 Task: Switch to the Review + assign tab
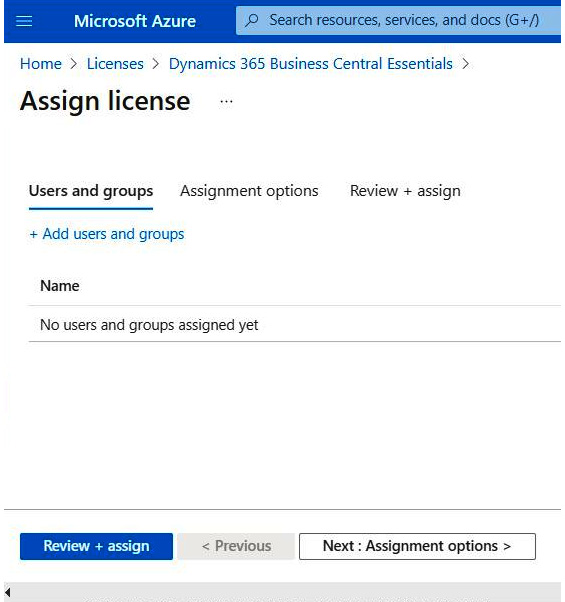tap(405, 191)
